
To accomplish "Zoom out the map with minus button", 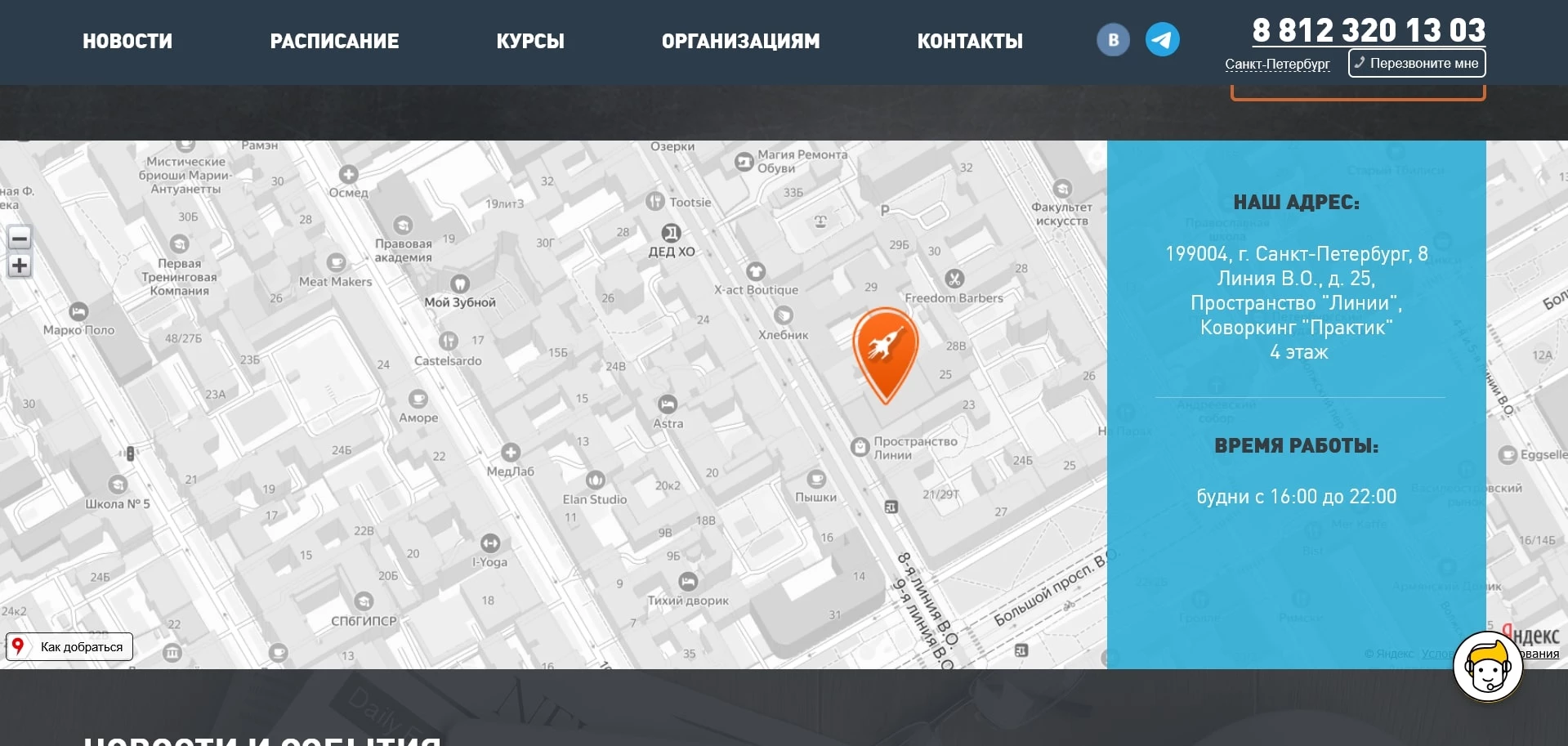I will click(20, 238).
